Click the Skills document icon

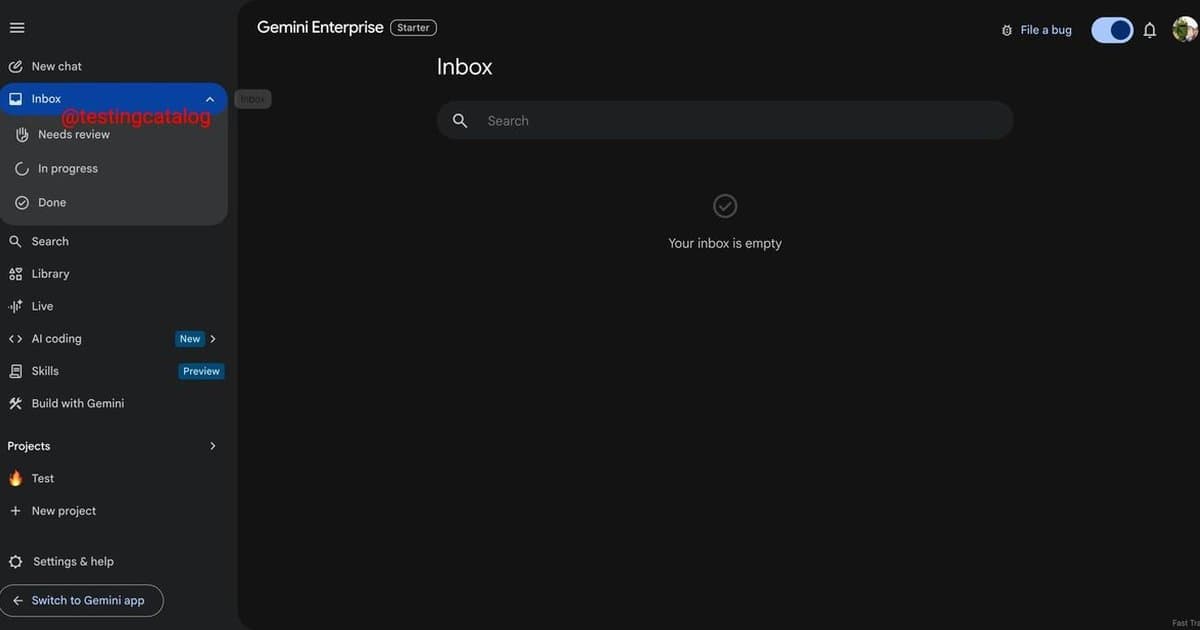tap(15, 371)
